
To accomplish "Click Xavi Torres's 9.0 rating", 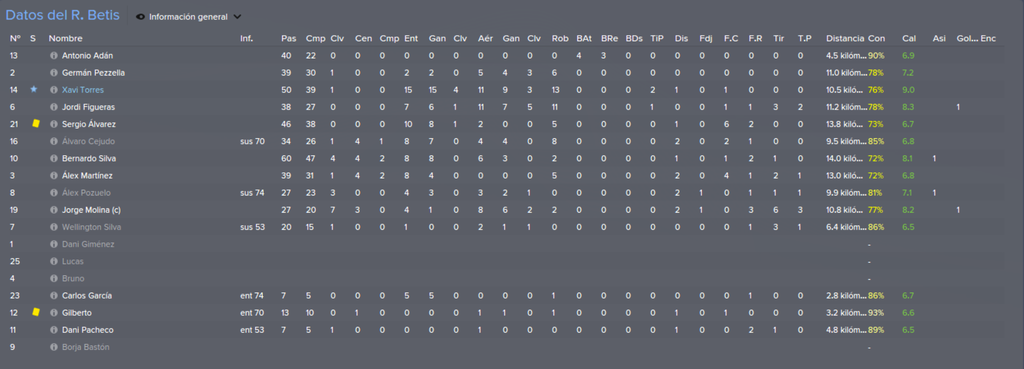I will click(x=908, y=90).
